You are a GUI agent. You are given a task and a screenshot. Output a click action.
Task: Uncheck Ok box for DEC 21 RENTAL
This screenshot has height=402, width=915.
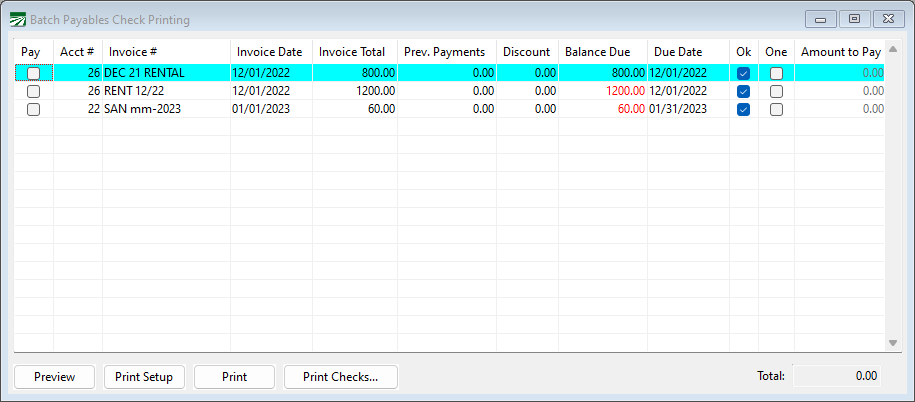tap(743, 73)
